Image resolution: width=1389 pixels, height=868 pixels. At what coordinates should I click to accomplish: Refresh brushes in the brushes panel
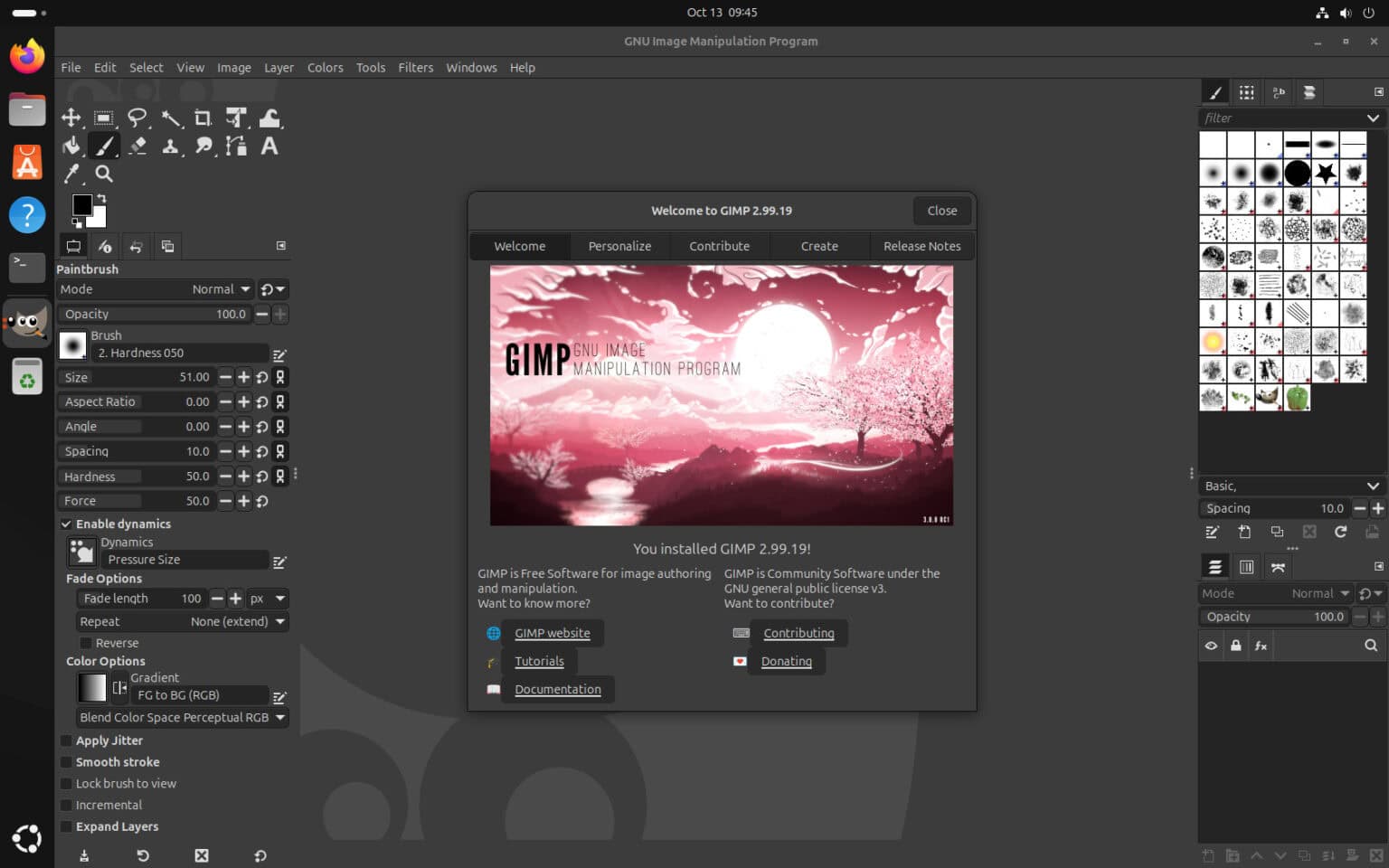point(1340,533)
